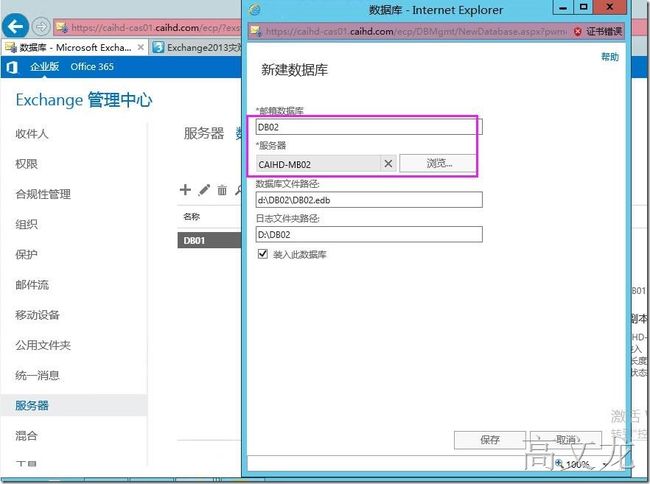This screenshot has height=484, width=650.
Task: Open the 100% zoom level dropdown
Action: click(605, 464)
